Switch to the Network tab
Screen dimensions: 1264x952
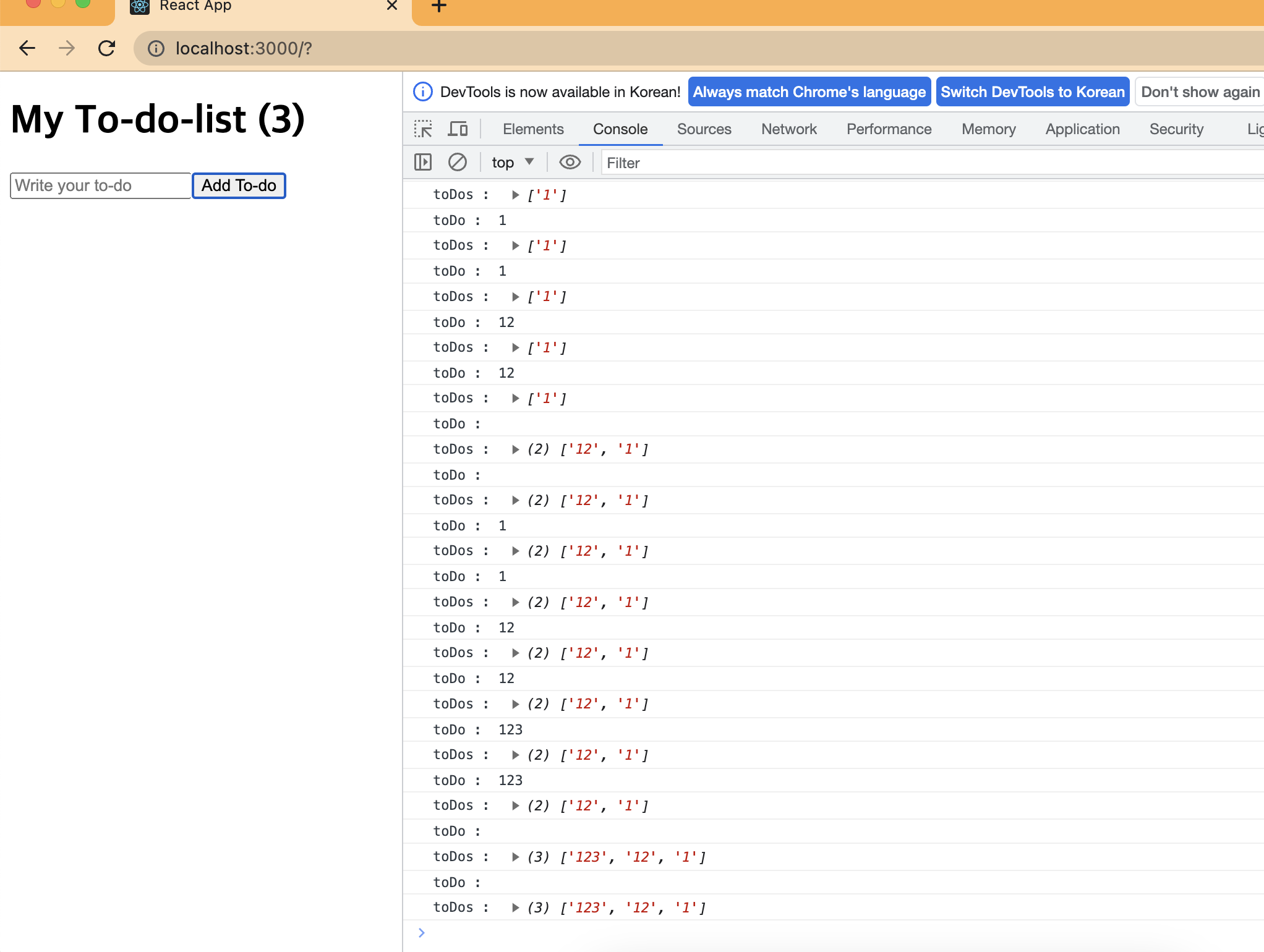[x=788, y=129]
